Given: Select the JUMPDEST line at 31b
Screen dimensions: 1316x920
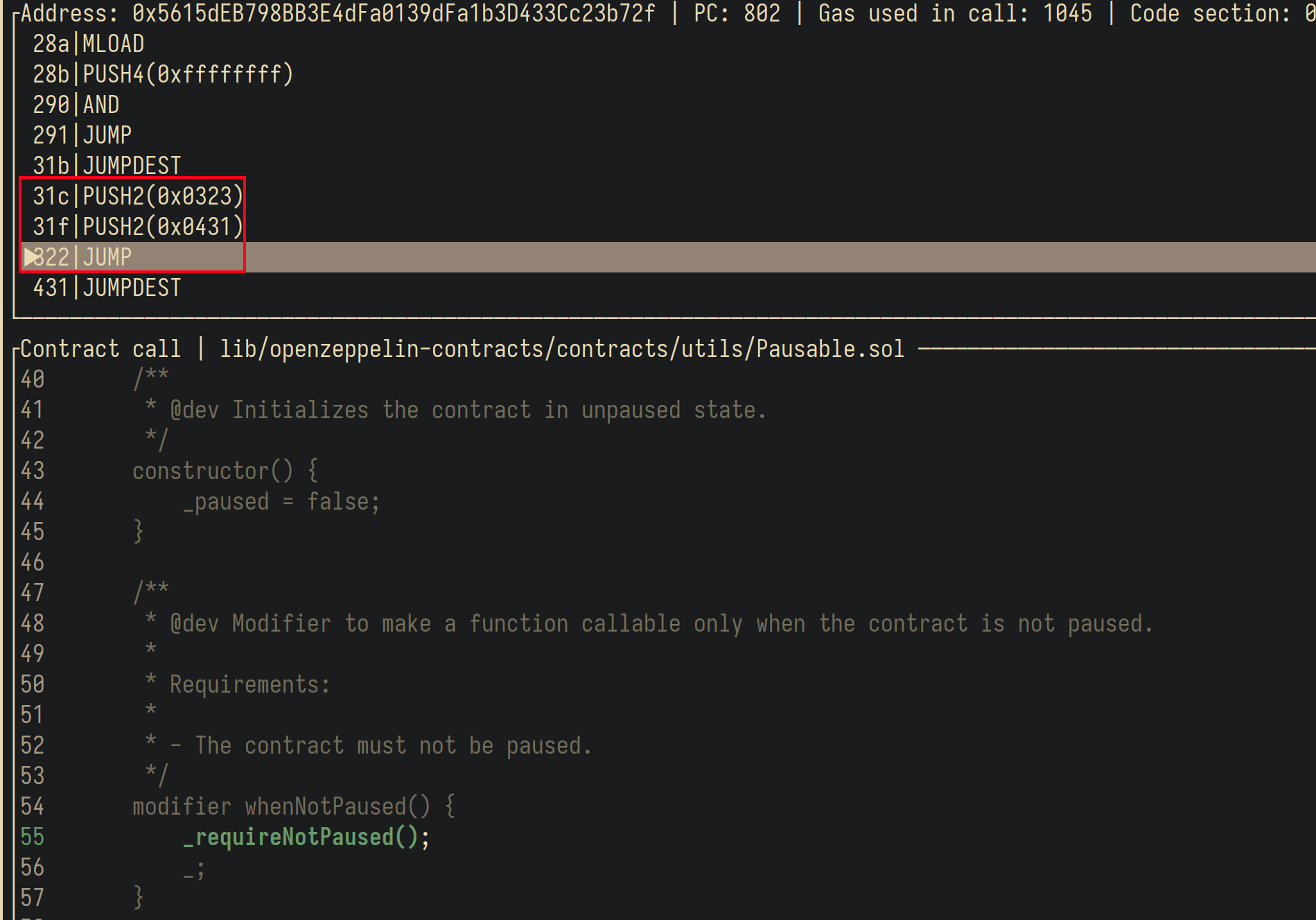Looking at the screenshot, I should 132,166.
